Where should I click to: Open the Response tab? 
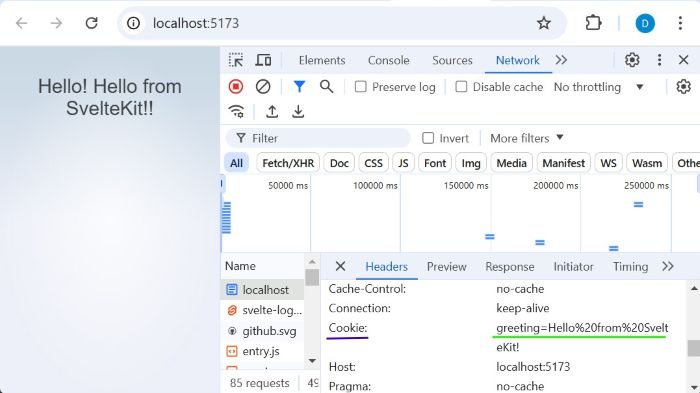(x=510, y=267)
